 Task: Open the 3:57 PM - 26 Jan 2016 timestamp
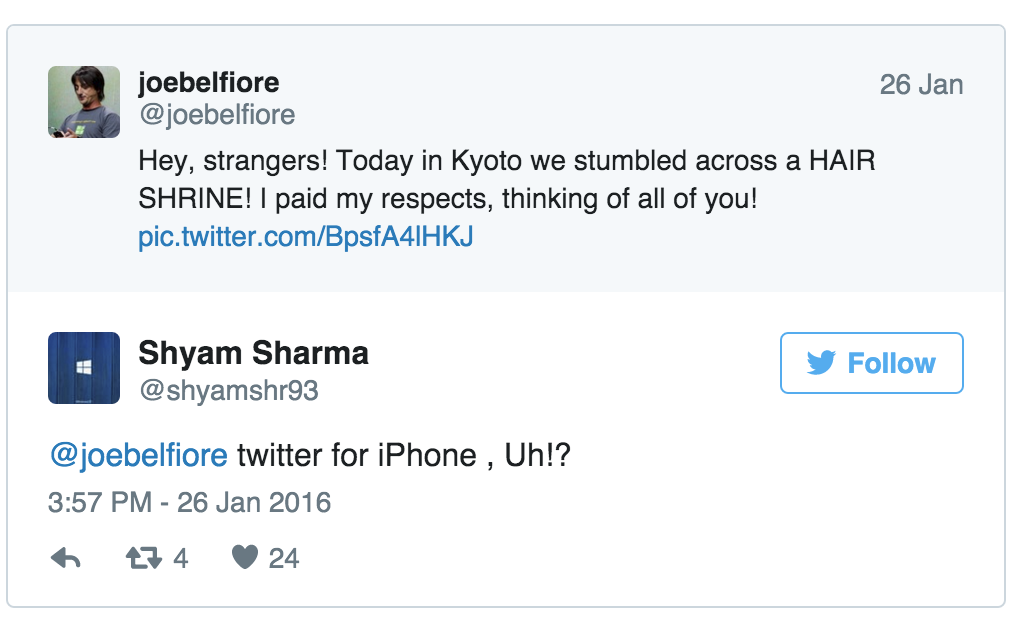189,501
